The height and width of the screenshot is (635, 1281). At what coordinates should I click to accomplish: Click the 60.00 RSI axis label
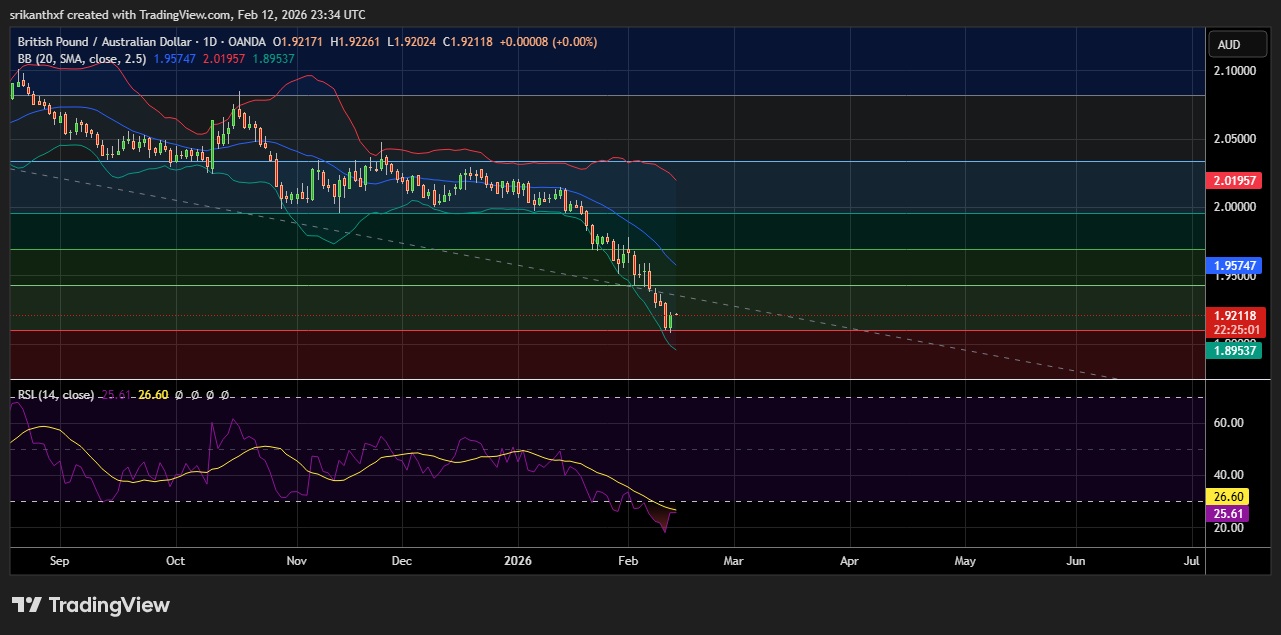tap(1230, 423)
